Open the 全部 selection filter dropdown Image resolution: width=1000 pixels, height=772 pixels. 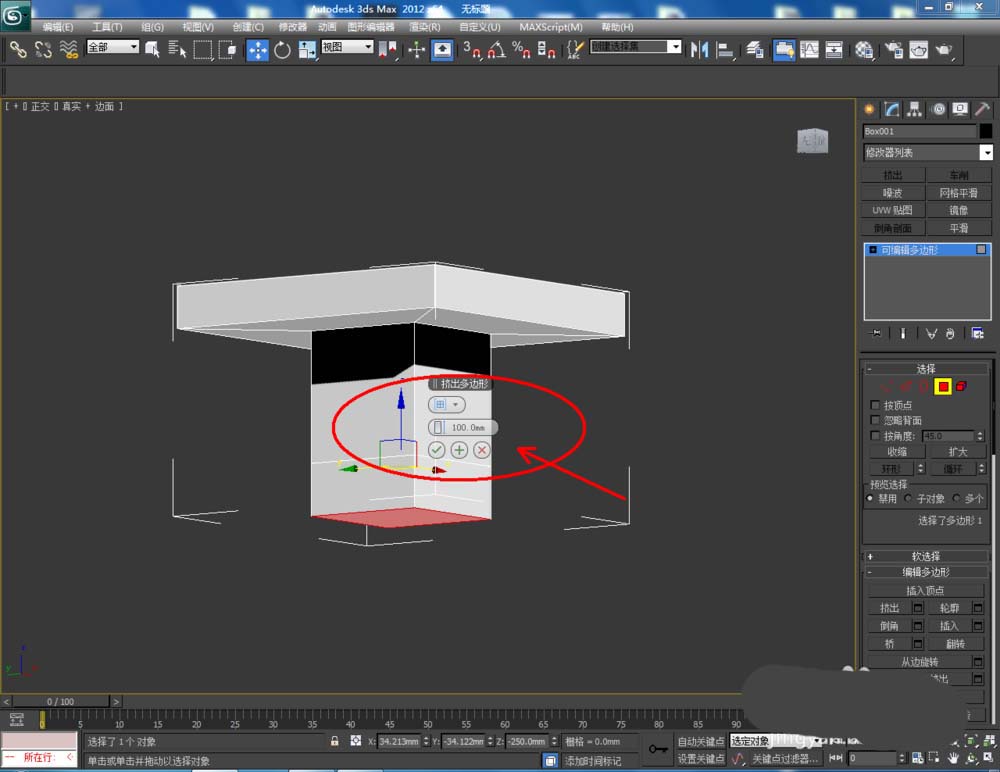pos(113,47)
